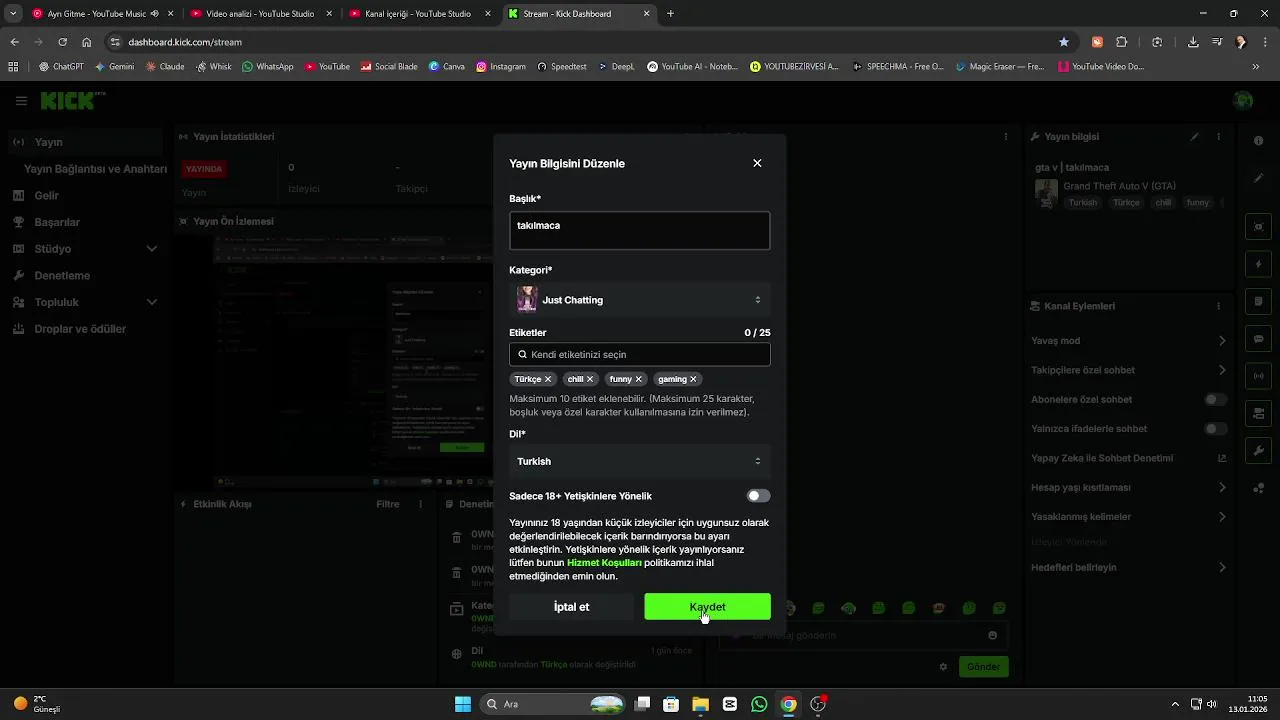Click the chat bubble icon in right sidebar

[x=1258, y=339]
